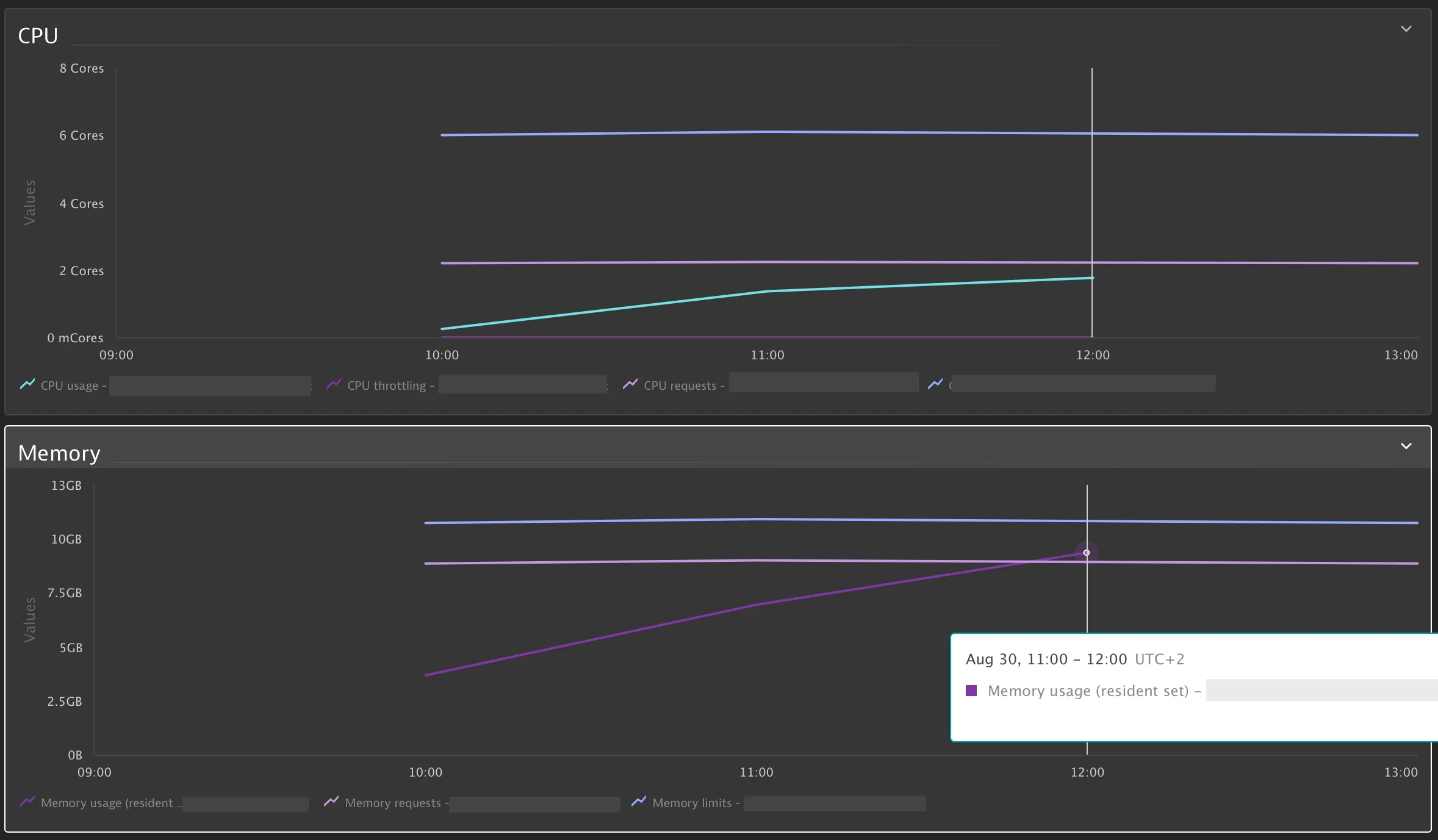
Task: Click the Aug 30 time range text
Action: click(1045, 659)
